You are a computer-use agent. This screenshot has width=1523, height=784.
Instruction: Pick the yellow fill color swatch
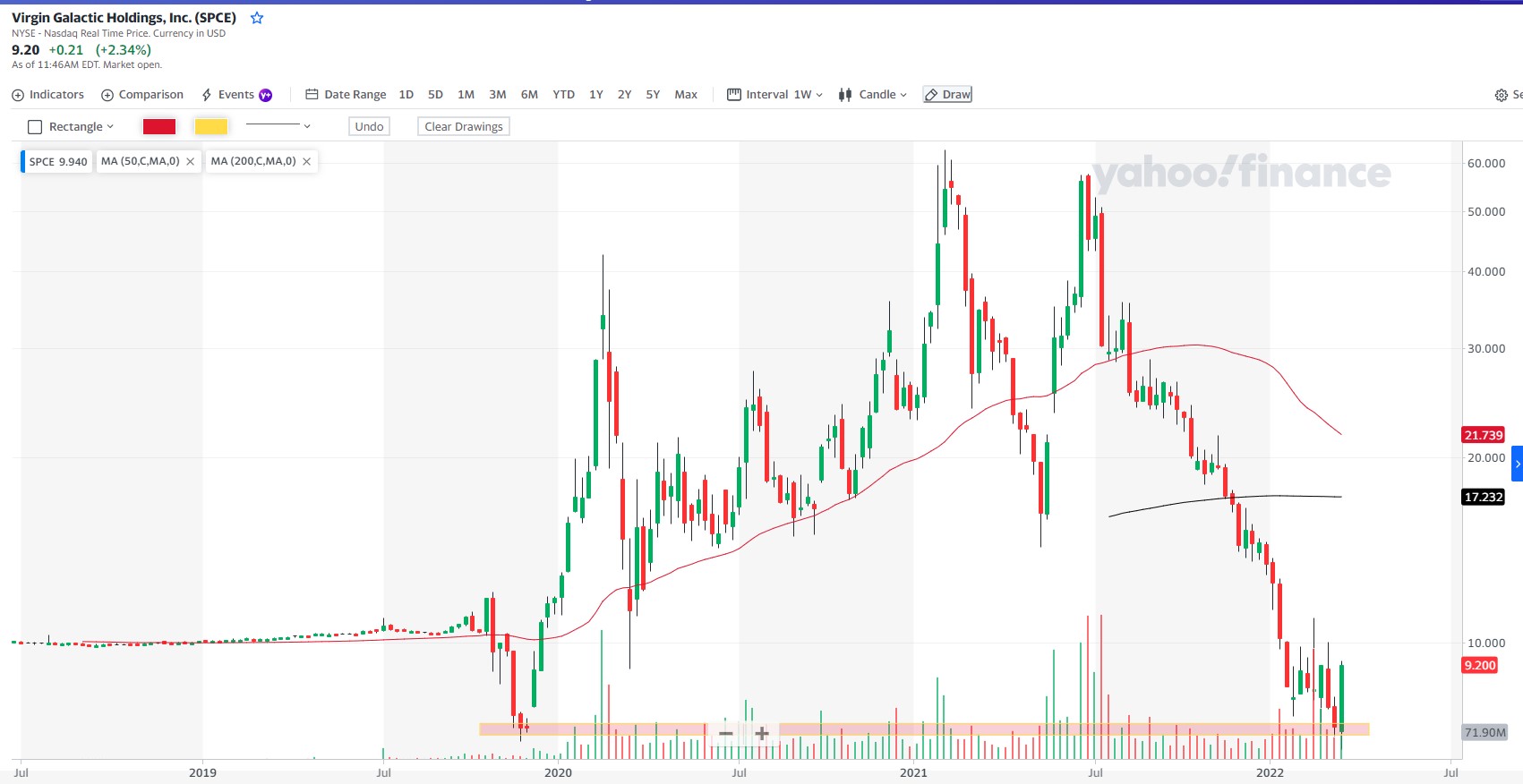click(211, 127)
